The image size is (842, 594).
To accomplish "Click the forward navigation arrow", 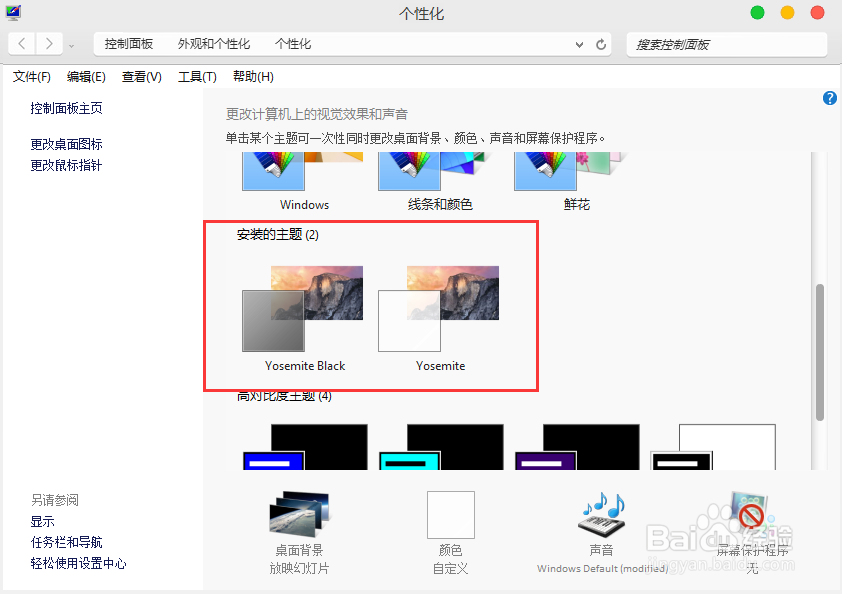I will (x=48, y=44).
